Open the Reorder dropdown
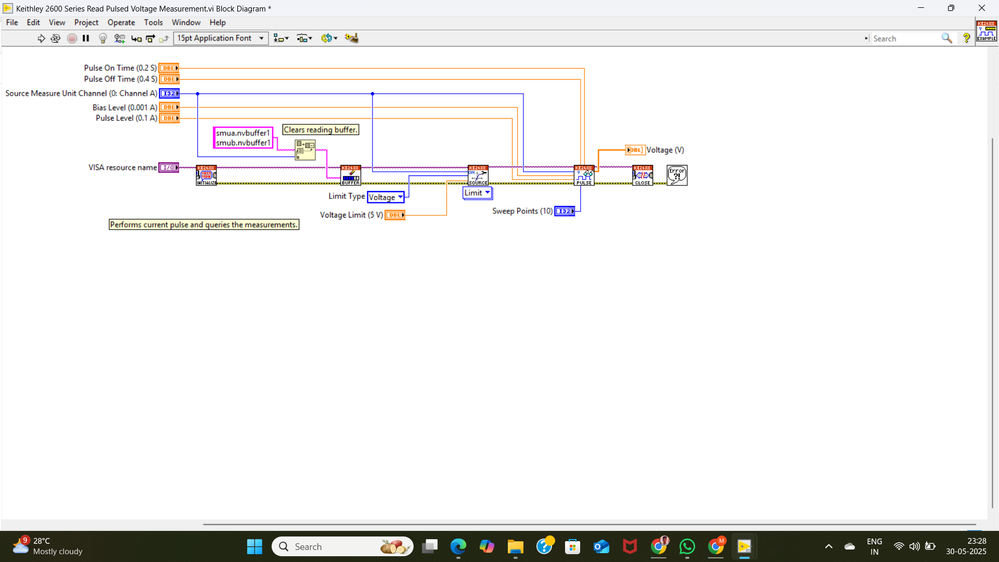This screenshot has width=999, height=562. (329, 38)
